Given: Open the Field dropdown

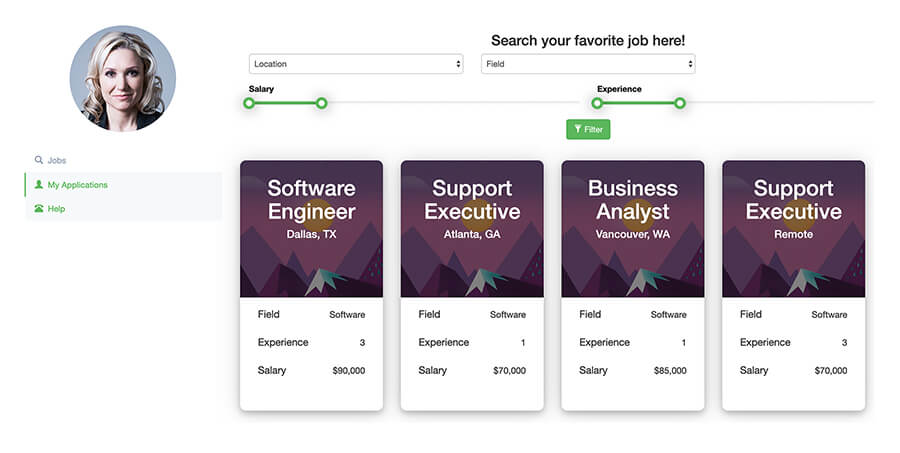Looking at the screenshot, I should coord(588,64).
